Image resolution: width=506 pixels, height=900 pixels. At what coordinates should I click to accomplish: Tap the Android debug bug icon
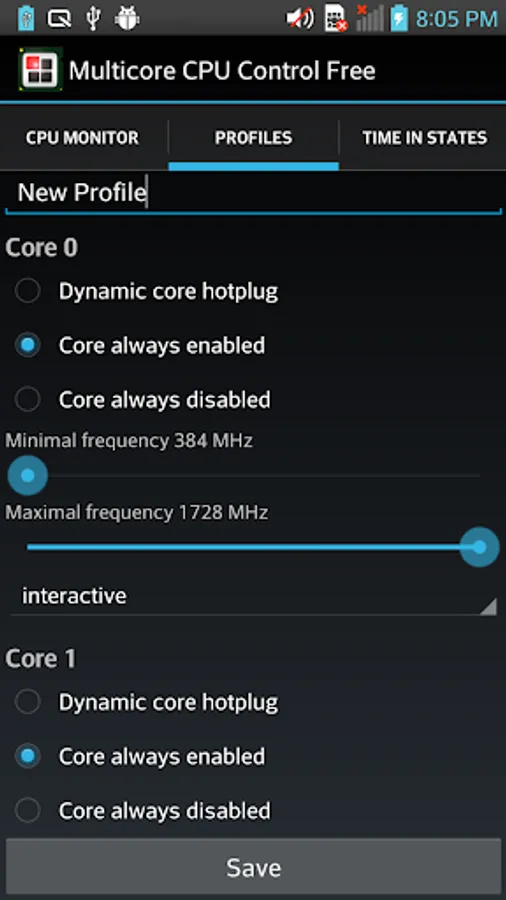tap(127, 18)
